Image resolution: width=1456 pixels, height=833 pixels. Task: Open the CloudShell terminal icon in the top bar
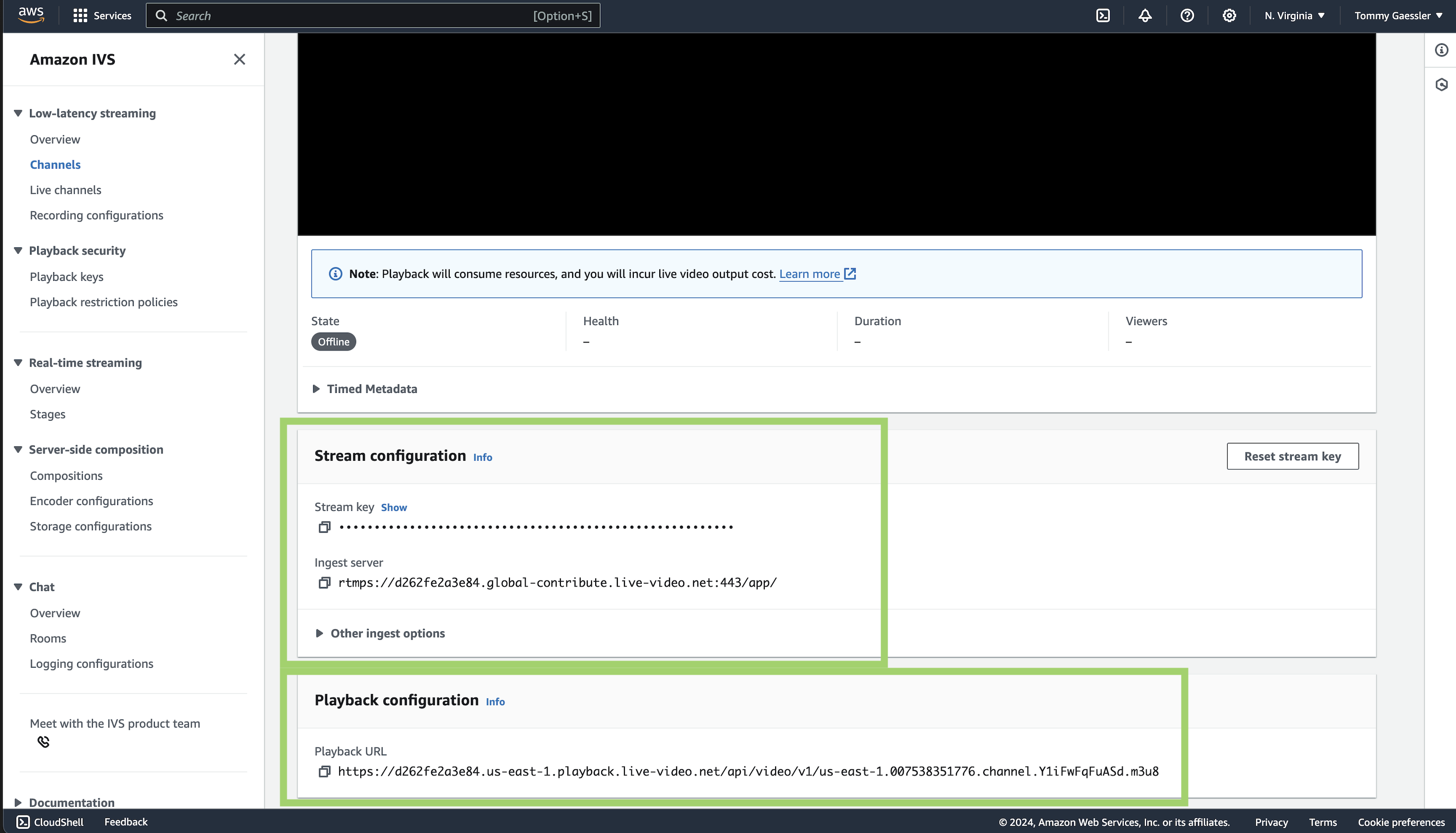[1102, 16]
